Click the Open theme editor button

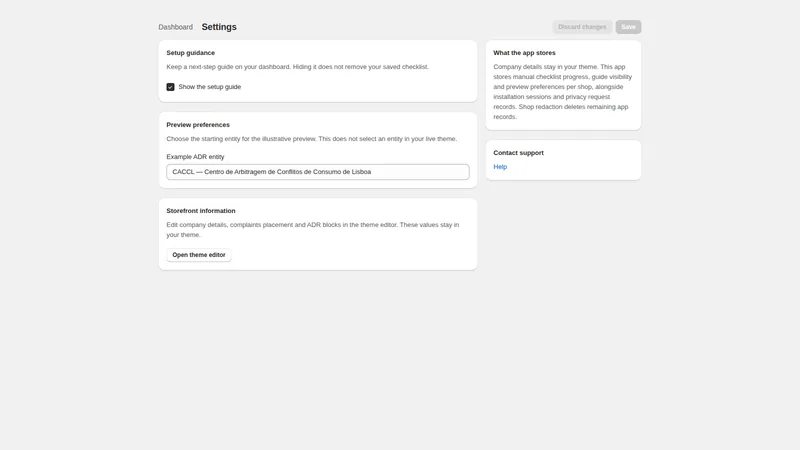tap(199, 255)
